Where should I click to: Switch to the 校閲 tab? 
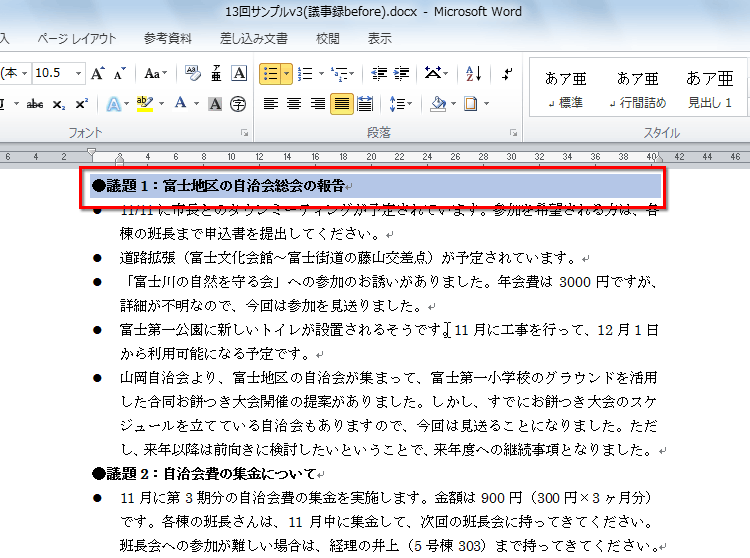[328, 39]
